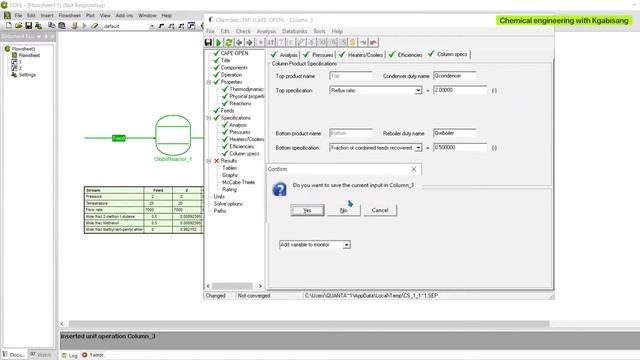Open the COFE Add-ins menu
640x360 pixels.
point(124,16)
